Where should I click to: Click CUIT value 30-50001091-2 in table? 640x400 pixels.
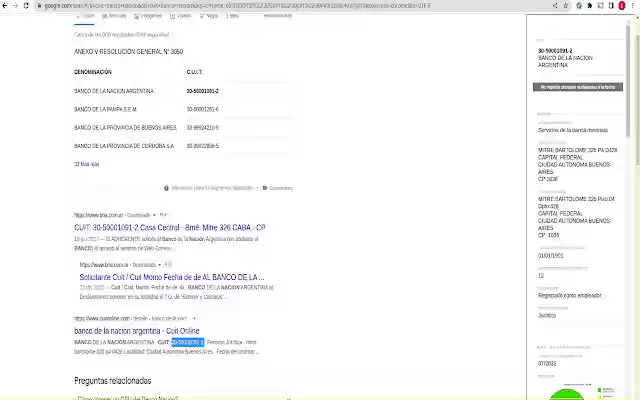(x=202, y=91)
